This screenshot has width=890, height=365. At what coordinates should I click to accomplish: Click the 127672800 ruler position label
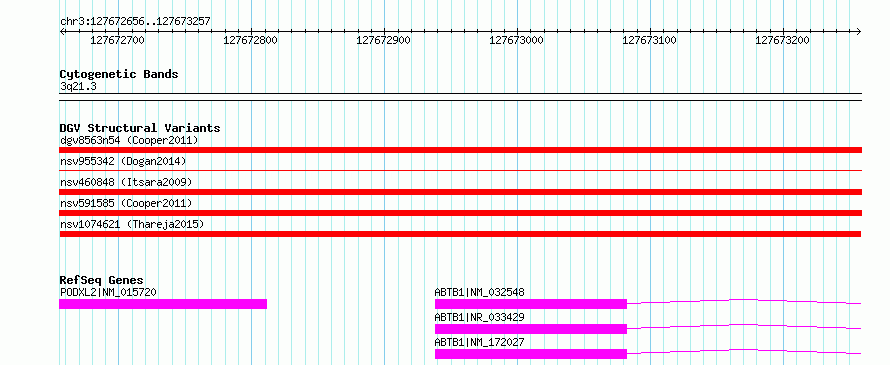(x=250, y=40)
